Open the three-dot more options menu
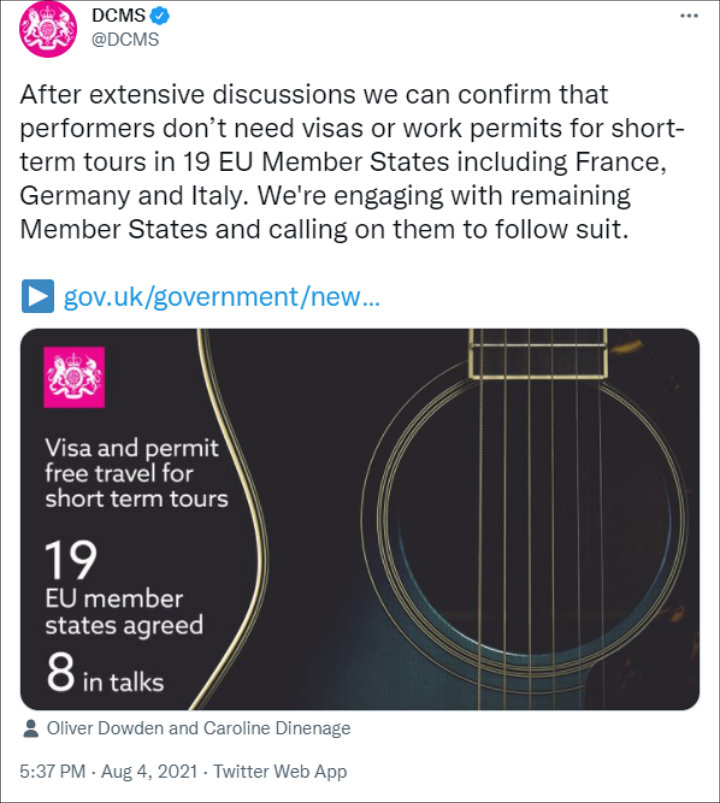The image size is (720, 803). coord(689,16)
